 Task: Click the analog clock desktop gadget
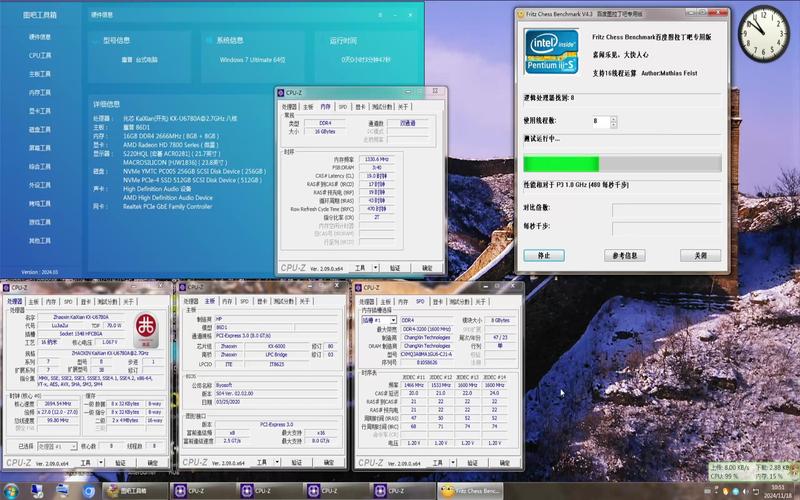[x=764, y=34]
